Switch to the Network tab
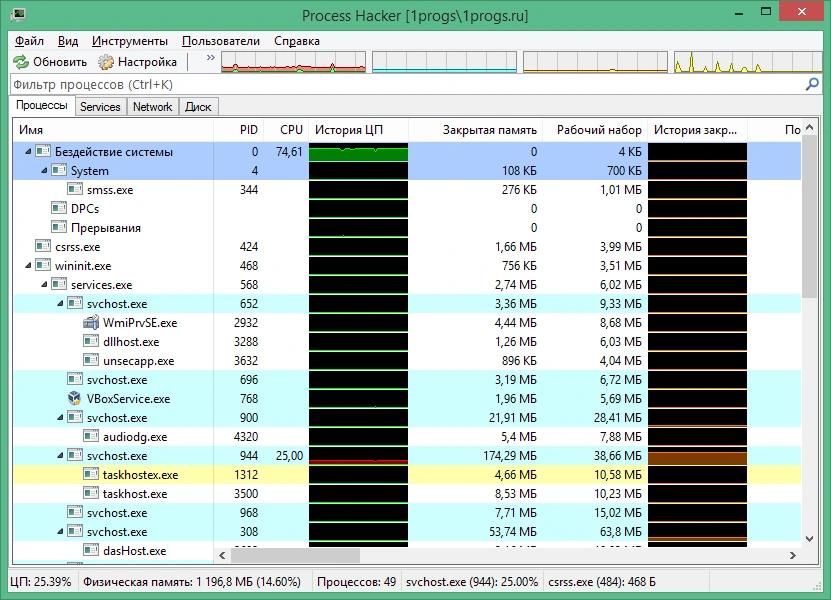The image size is (831, 600). coord(153,107)
